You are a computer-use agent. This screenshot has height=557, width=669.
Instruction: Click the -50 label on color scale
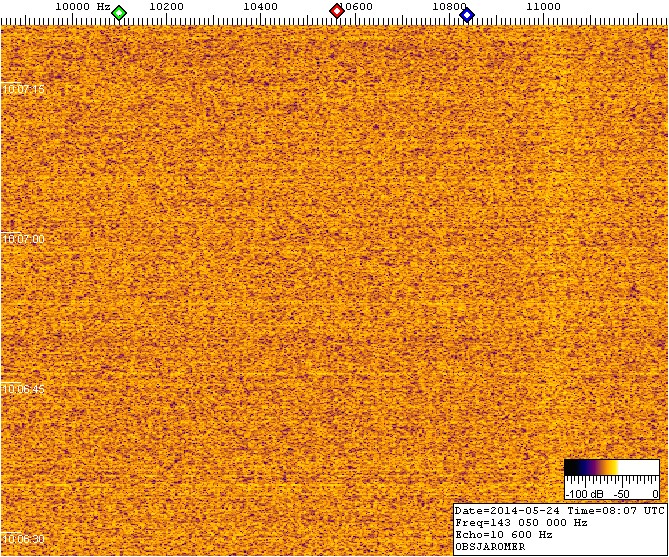point(620,494)
